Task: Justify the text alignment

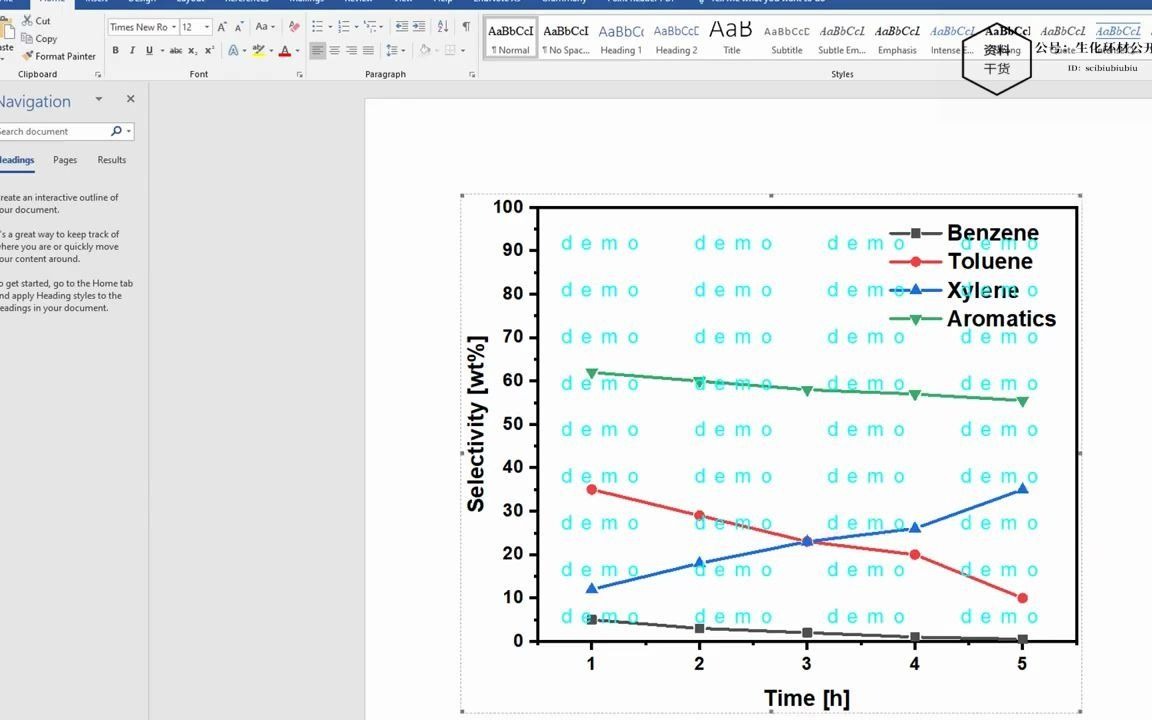Action: [368, 51]
